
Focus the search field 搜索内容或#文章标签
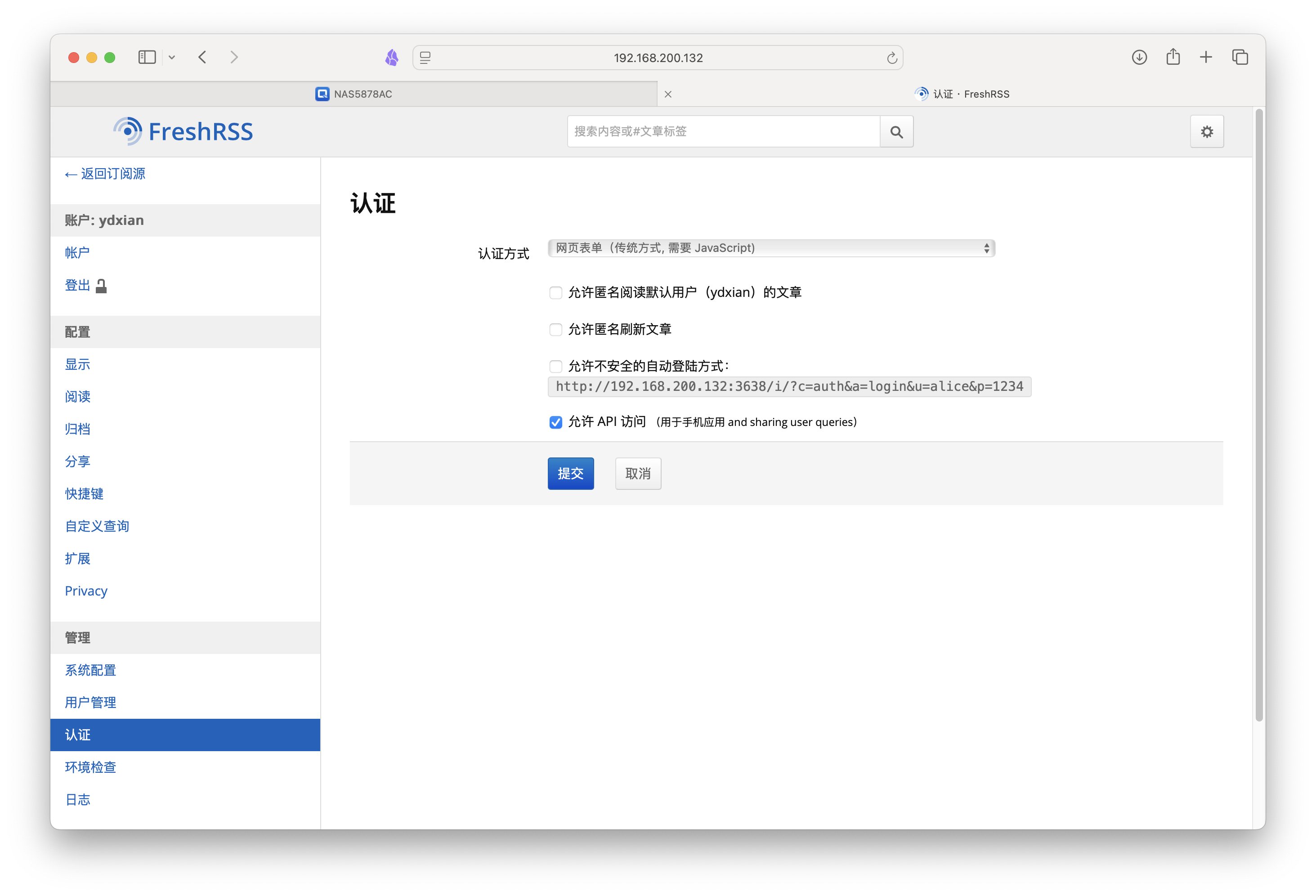coord(723,132)
